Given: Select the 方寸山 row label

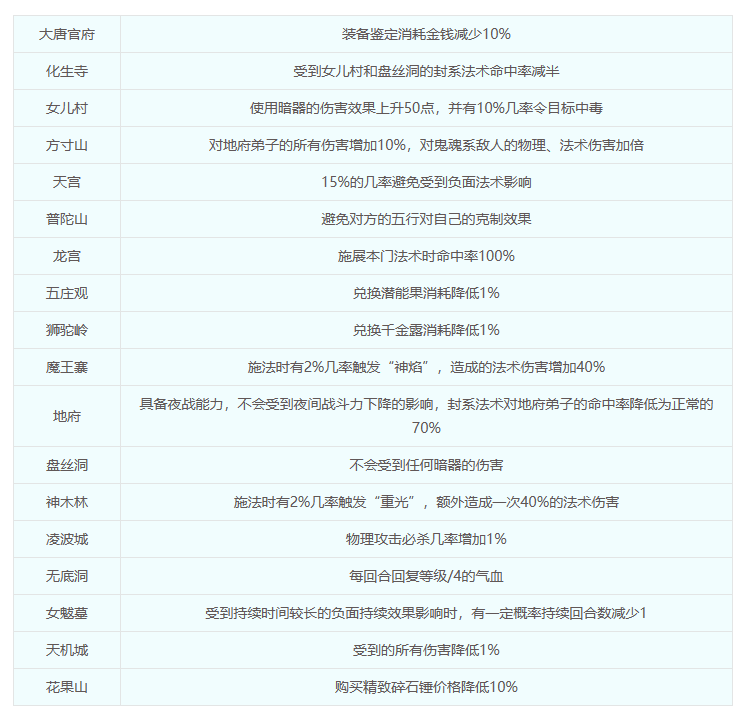Looking at the screenshot, I should (x=67, y=145).
